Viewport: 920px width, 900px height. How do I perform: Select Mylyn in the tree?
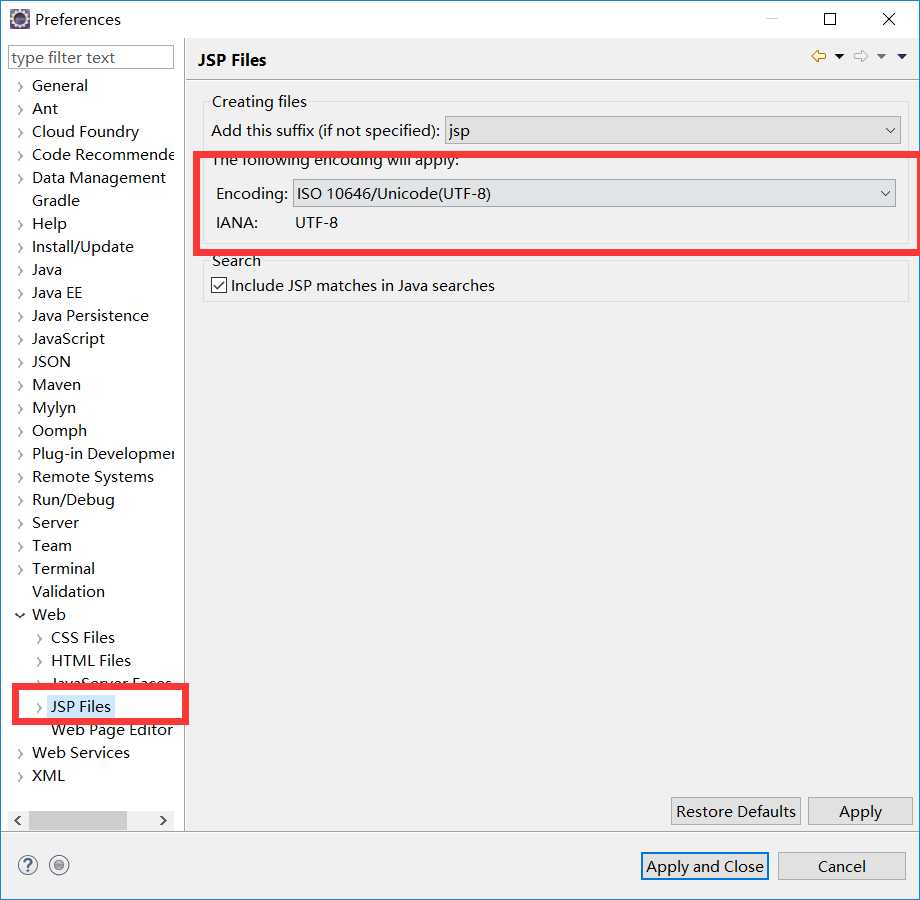coord(53,407)
